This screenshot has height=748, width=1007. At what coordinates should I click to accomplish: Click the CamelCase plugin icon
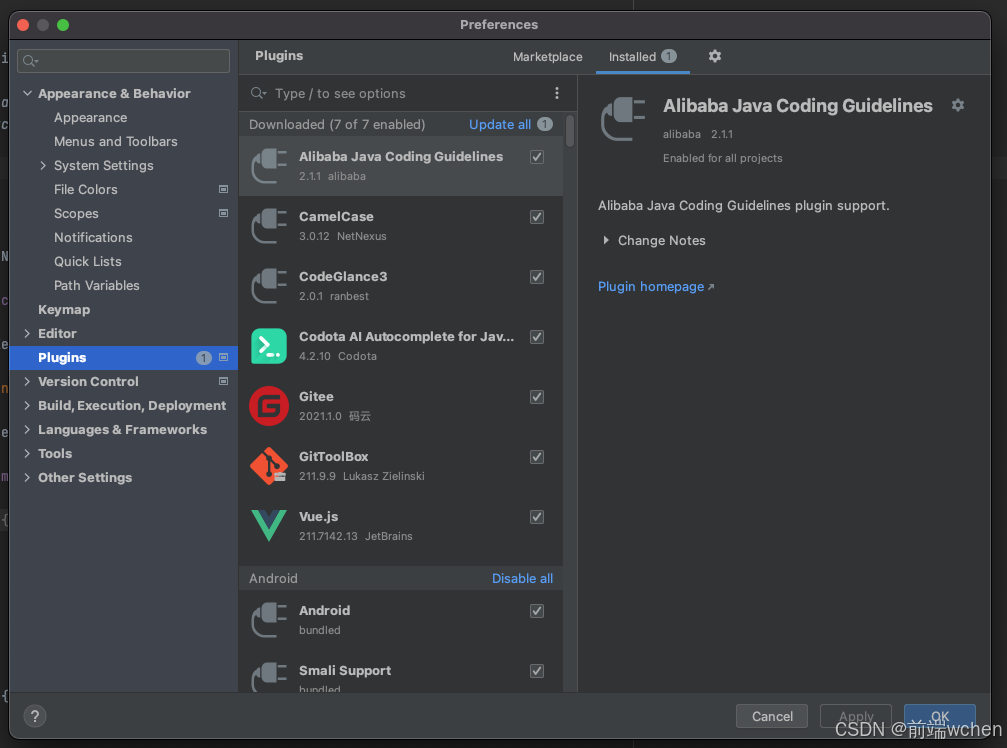pyautogui.click(x=268, y=226)
